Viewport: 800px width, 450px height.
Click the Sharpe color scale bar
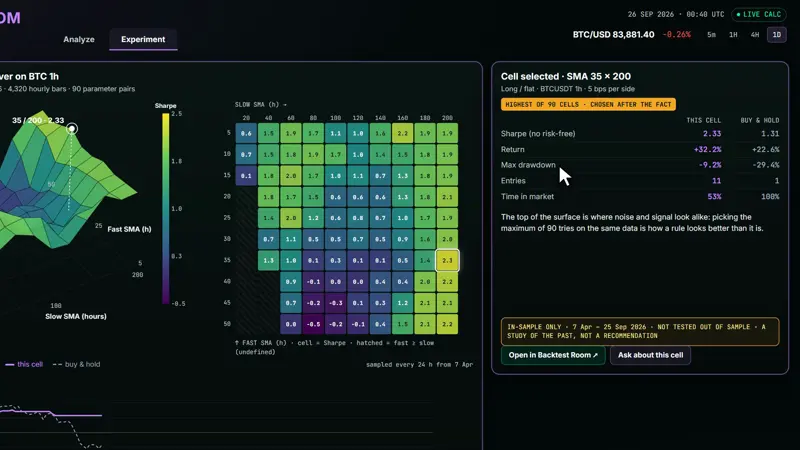166,209
